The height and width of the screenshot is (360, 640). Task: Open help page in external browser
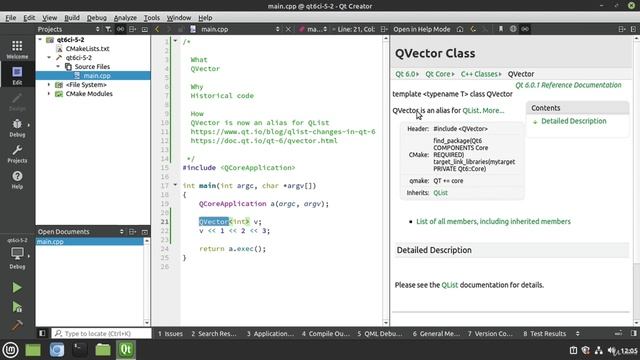(513, 29)
